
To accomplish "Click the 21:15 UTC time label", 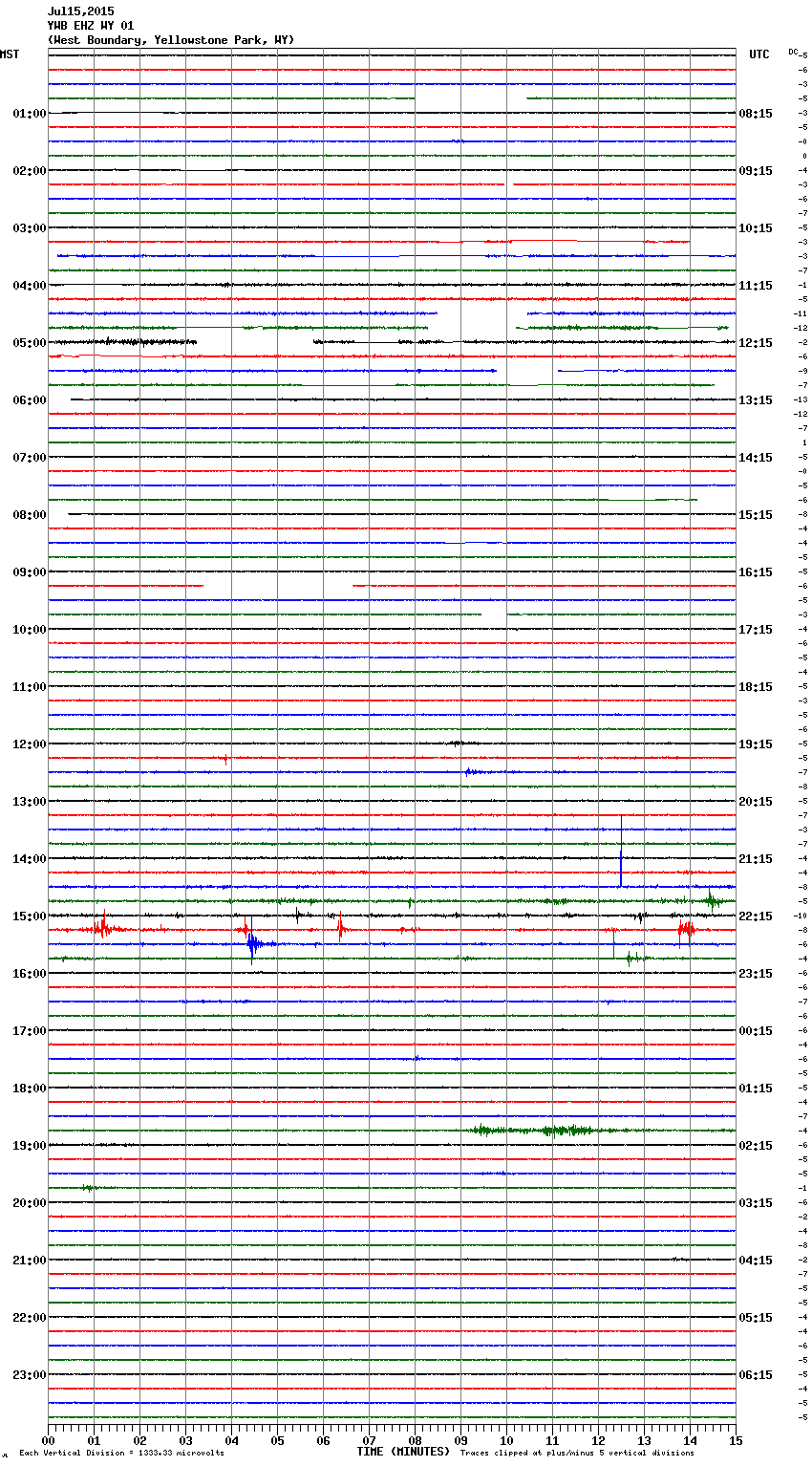I will [x=756, y=859].
